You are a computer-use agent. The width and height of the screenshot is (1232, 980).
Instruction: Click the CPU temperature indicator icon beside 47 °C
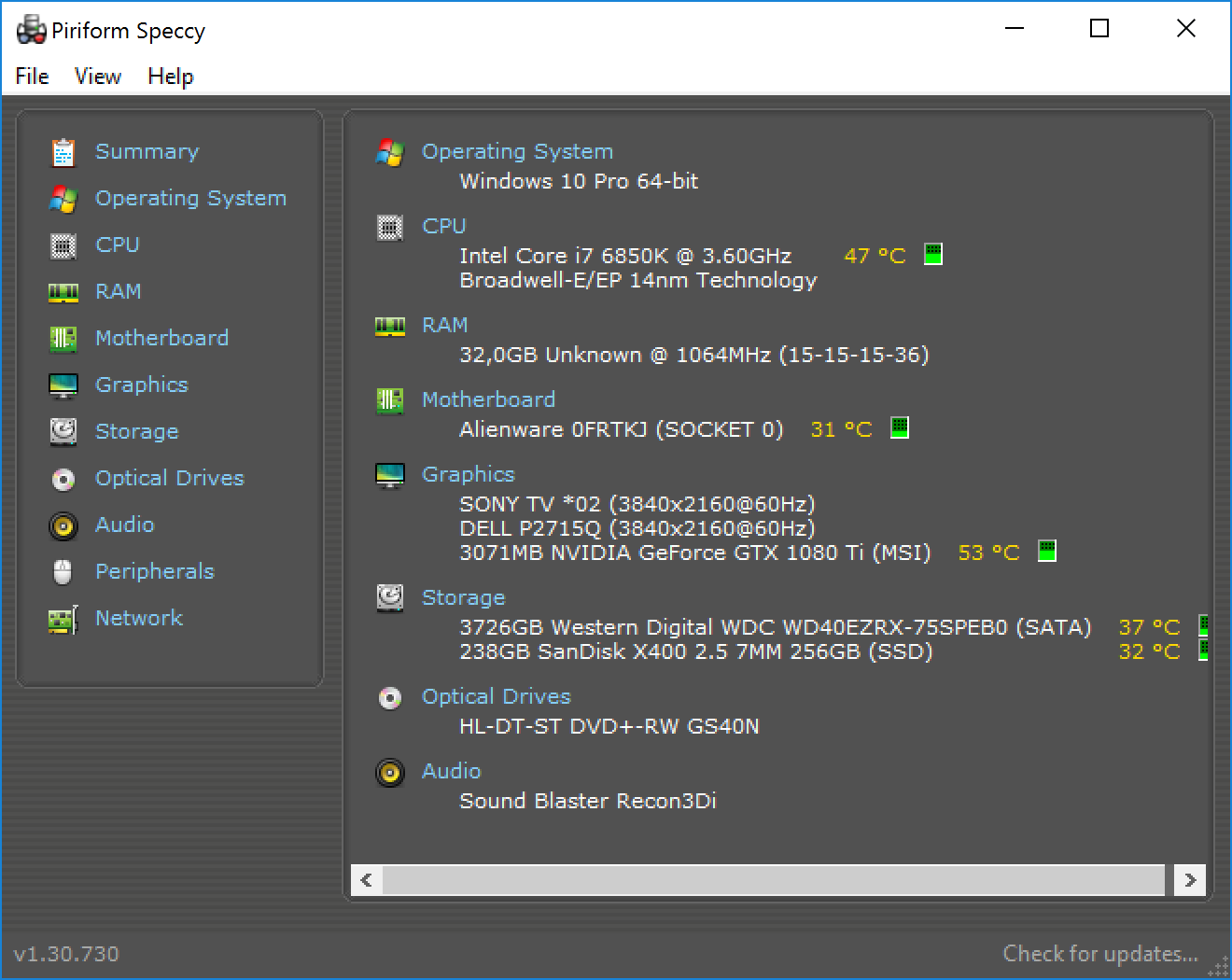click(x=933, y=254)
